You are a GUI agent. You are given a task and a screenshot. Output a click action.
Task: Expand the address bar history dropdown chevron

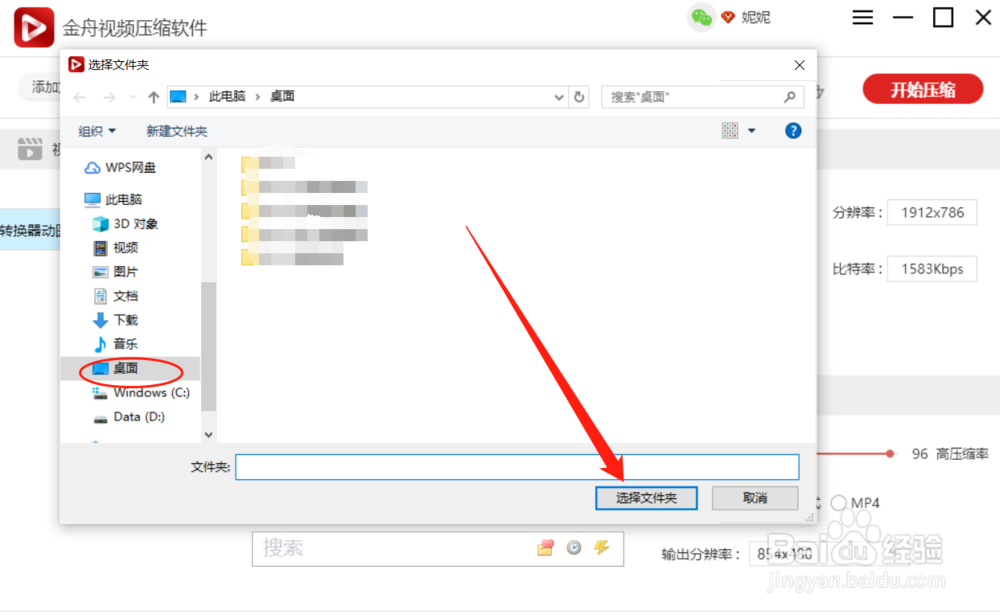[559, 96]
